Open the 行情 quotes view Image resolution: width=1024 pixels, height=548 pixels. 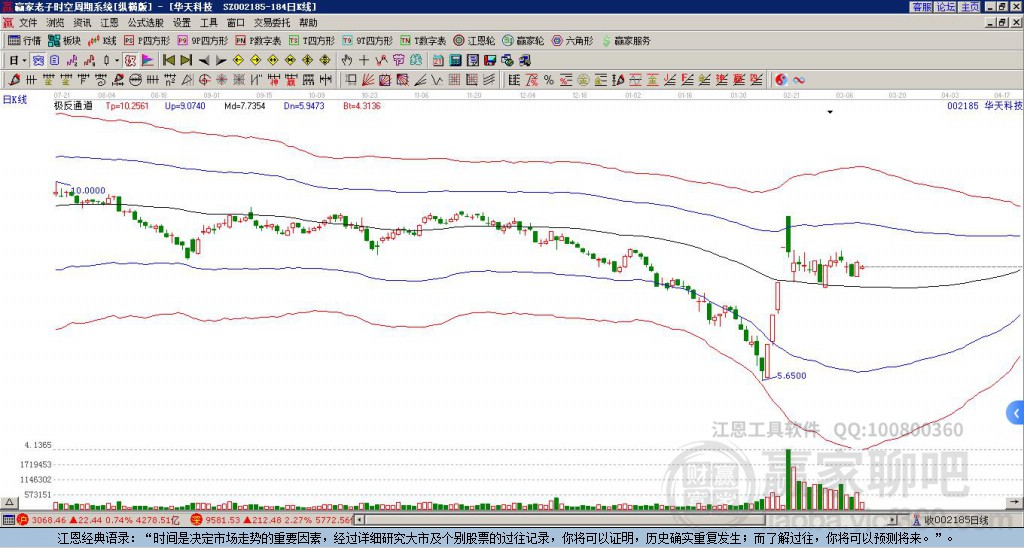click(x=24, y=40)
